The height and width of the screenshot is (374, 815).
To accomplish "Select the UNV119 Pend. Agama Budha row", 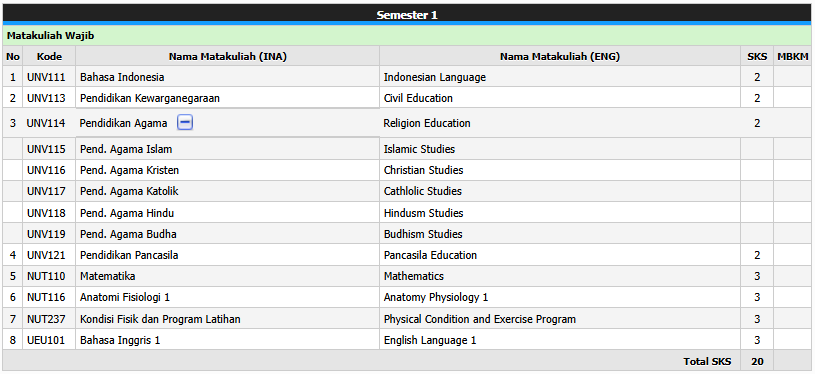I will 407,234.
